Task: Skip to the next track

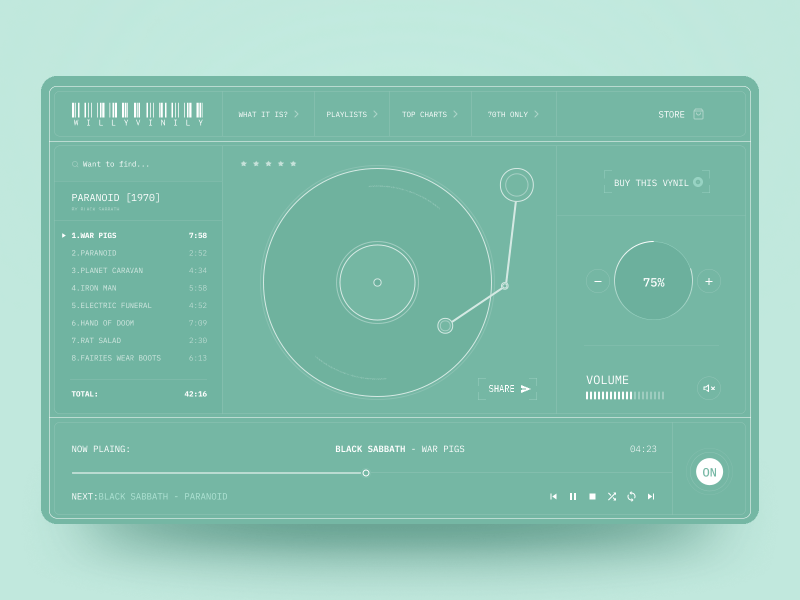Action: tap(651, 495)
